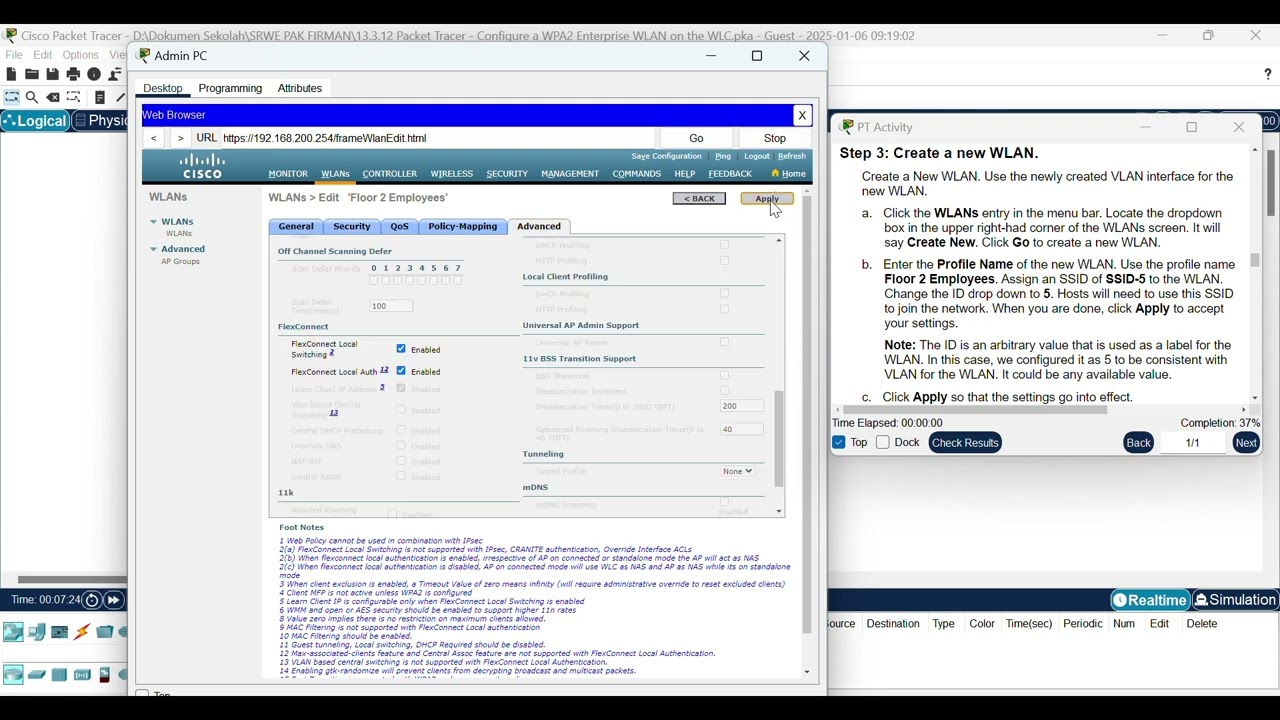Choose Wireless Devices subcategory icon

click(83, 675)
